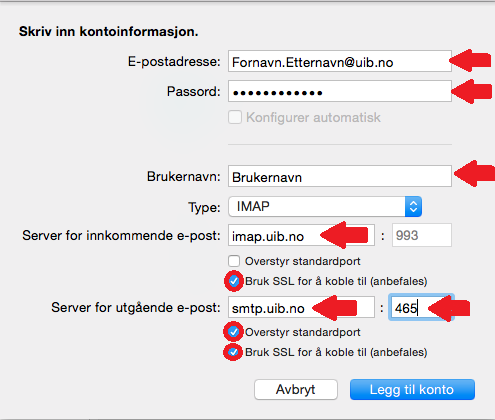
Task: Click the outgoing port field 465
Action: pyautogui.click(x=421, y=307)
